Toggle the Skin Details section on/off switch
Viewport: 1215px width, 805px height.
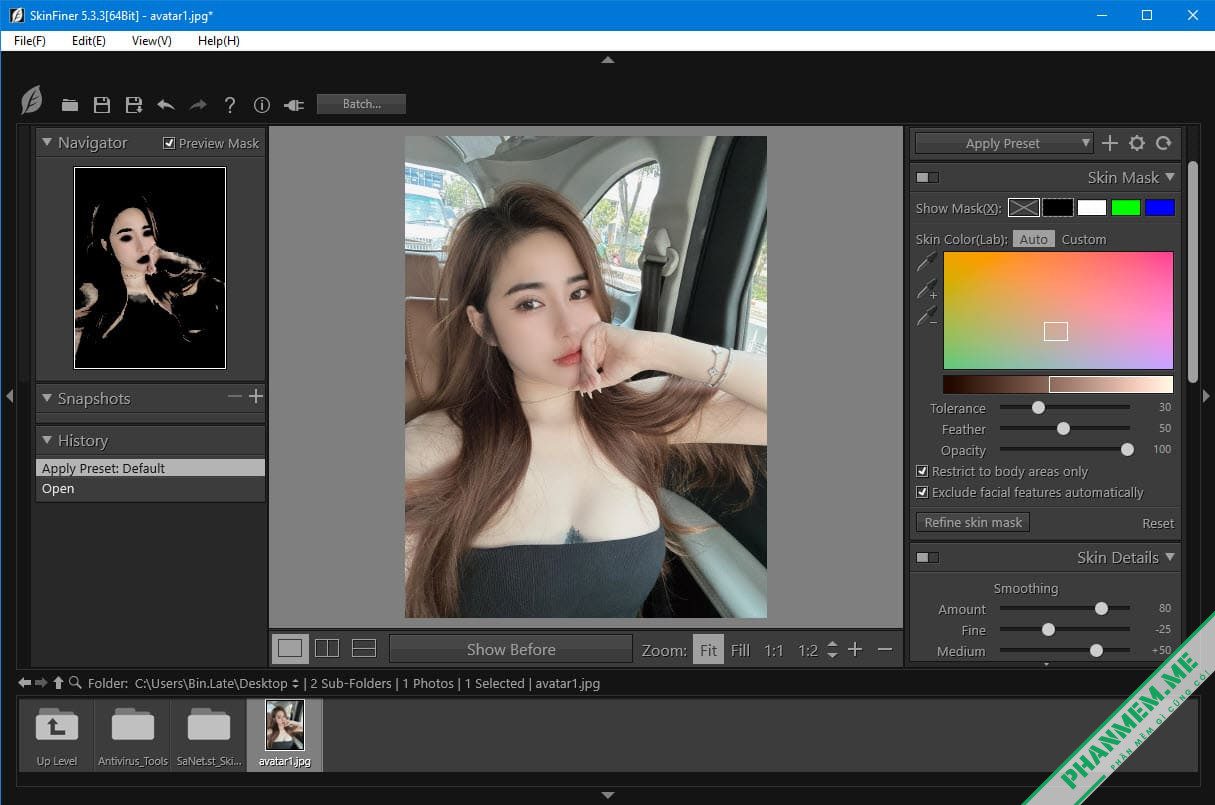point(928,557)
